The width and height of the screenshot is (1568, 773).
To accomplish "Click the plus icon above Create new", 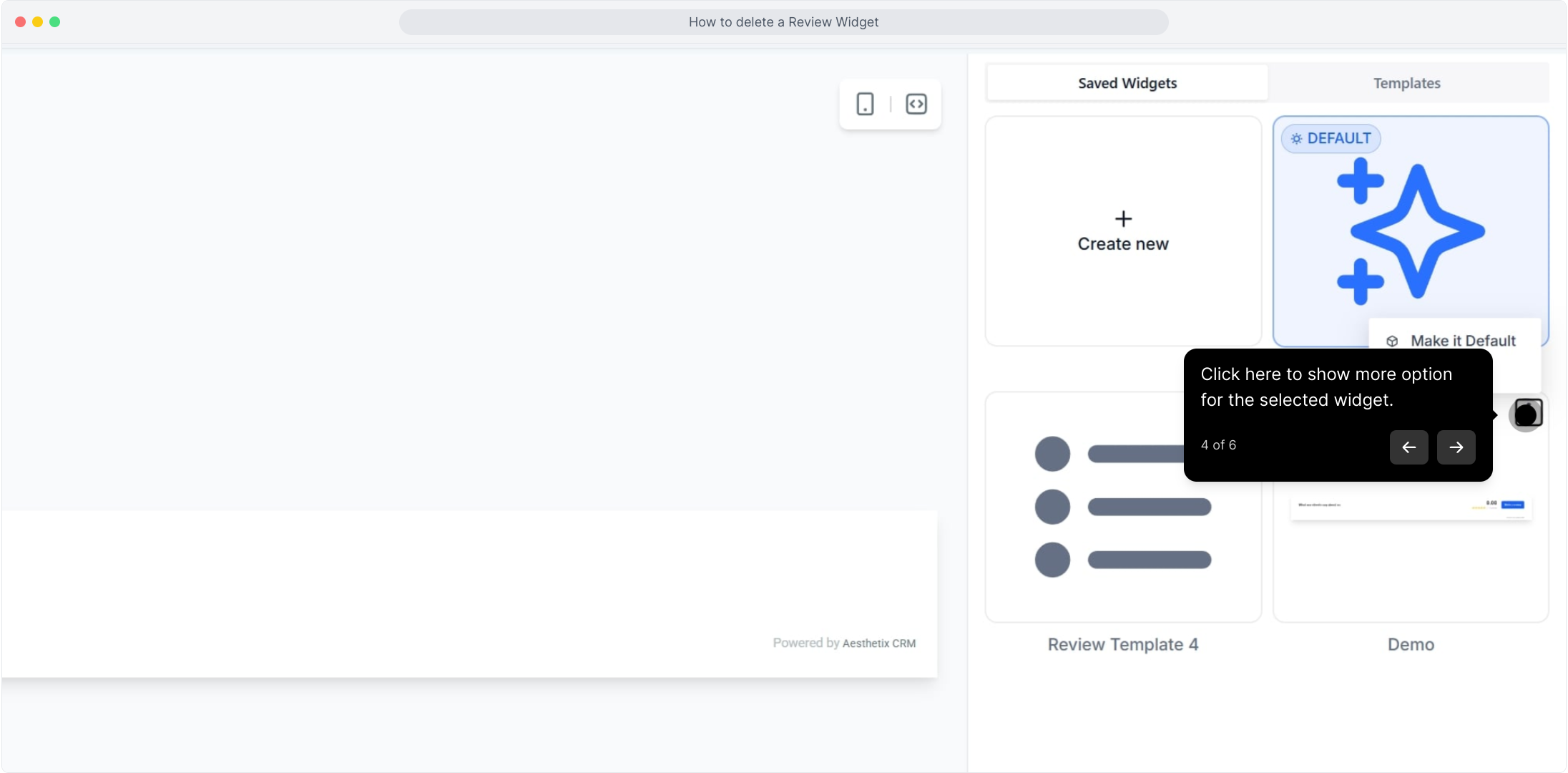I will [x=1123, y=218].
